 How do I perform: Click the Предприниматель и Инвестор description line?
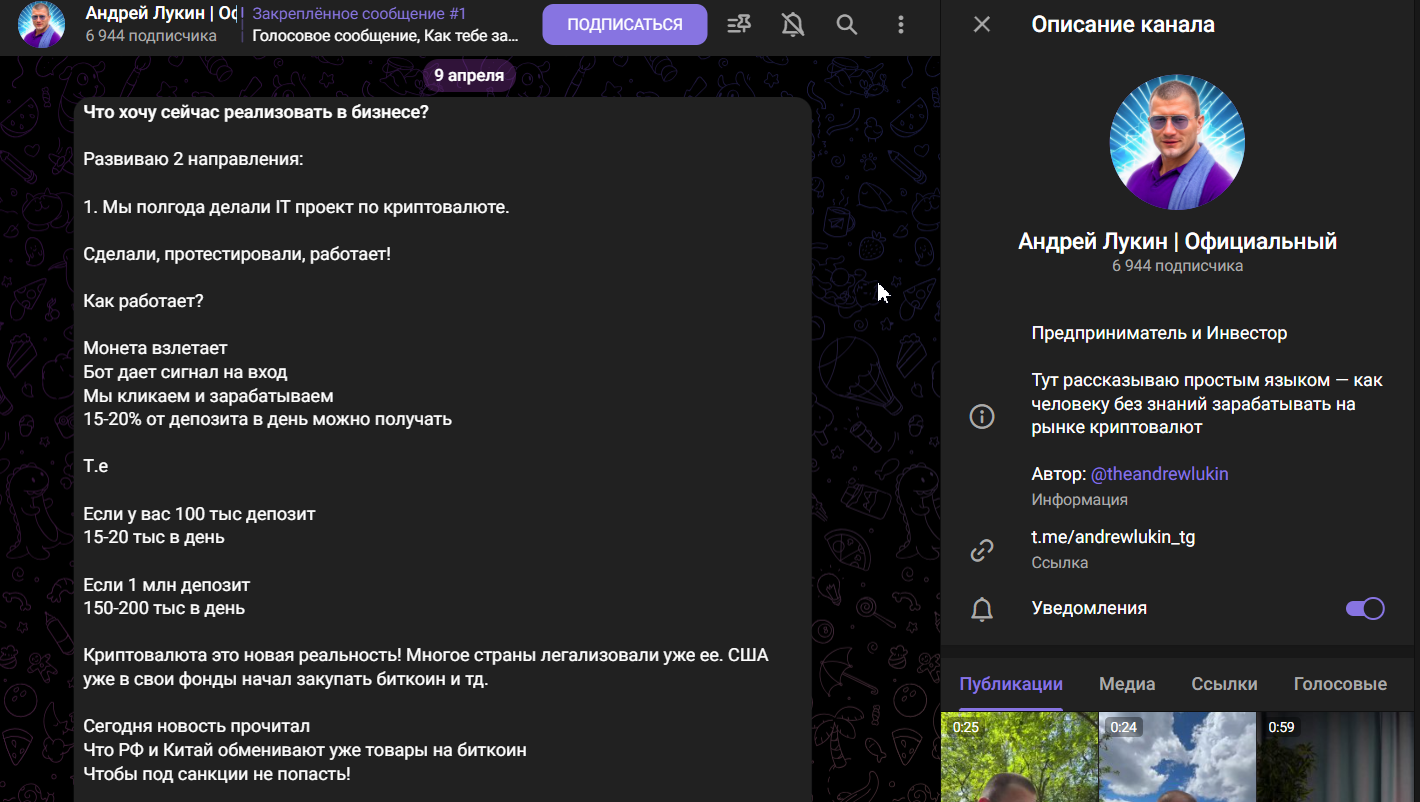tap(1159, 333)
